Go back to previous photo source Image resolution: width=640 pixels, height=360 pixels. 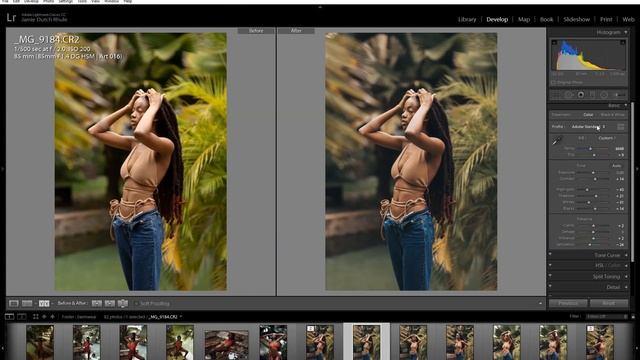pyautogui.click(x=44, y=317)
